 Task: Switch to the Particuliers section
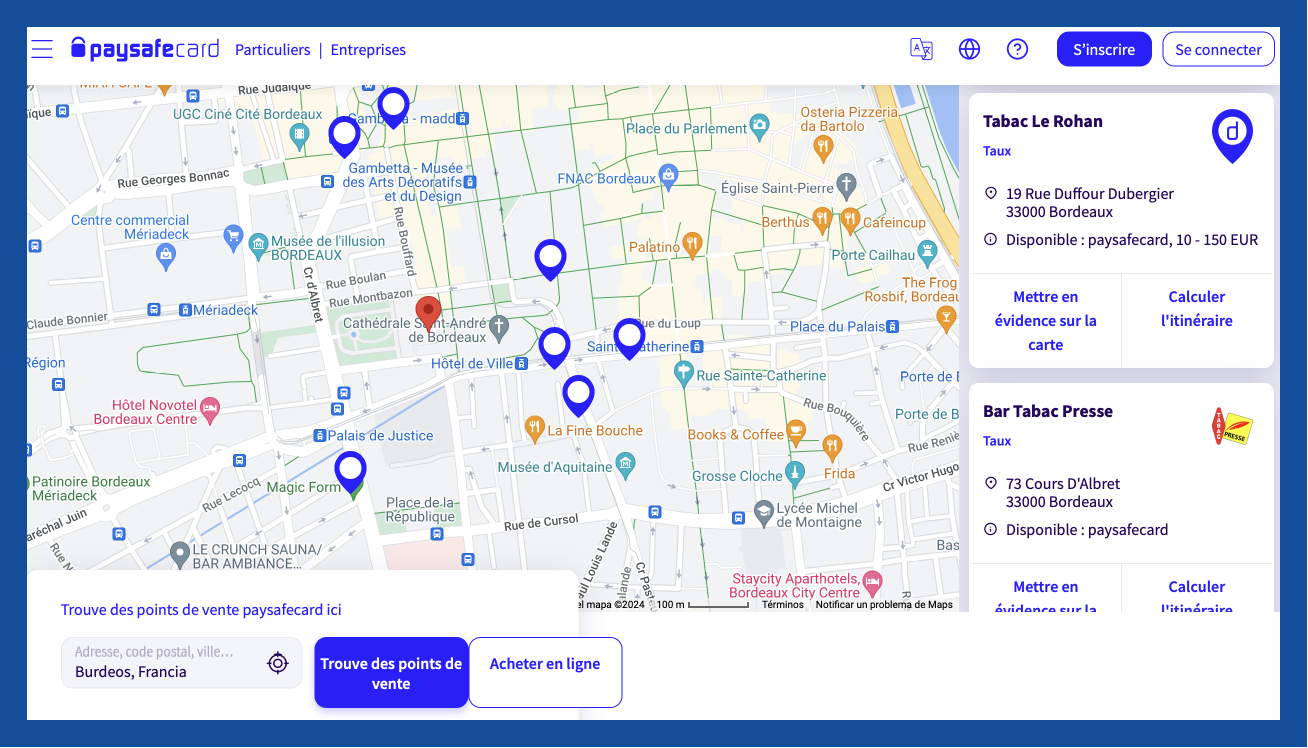pyautogui.click(x=273, y=50)
